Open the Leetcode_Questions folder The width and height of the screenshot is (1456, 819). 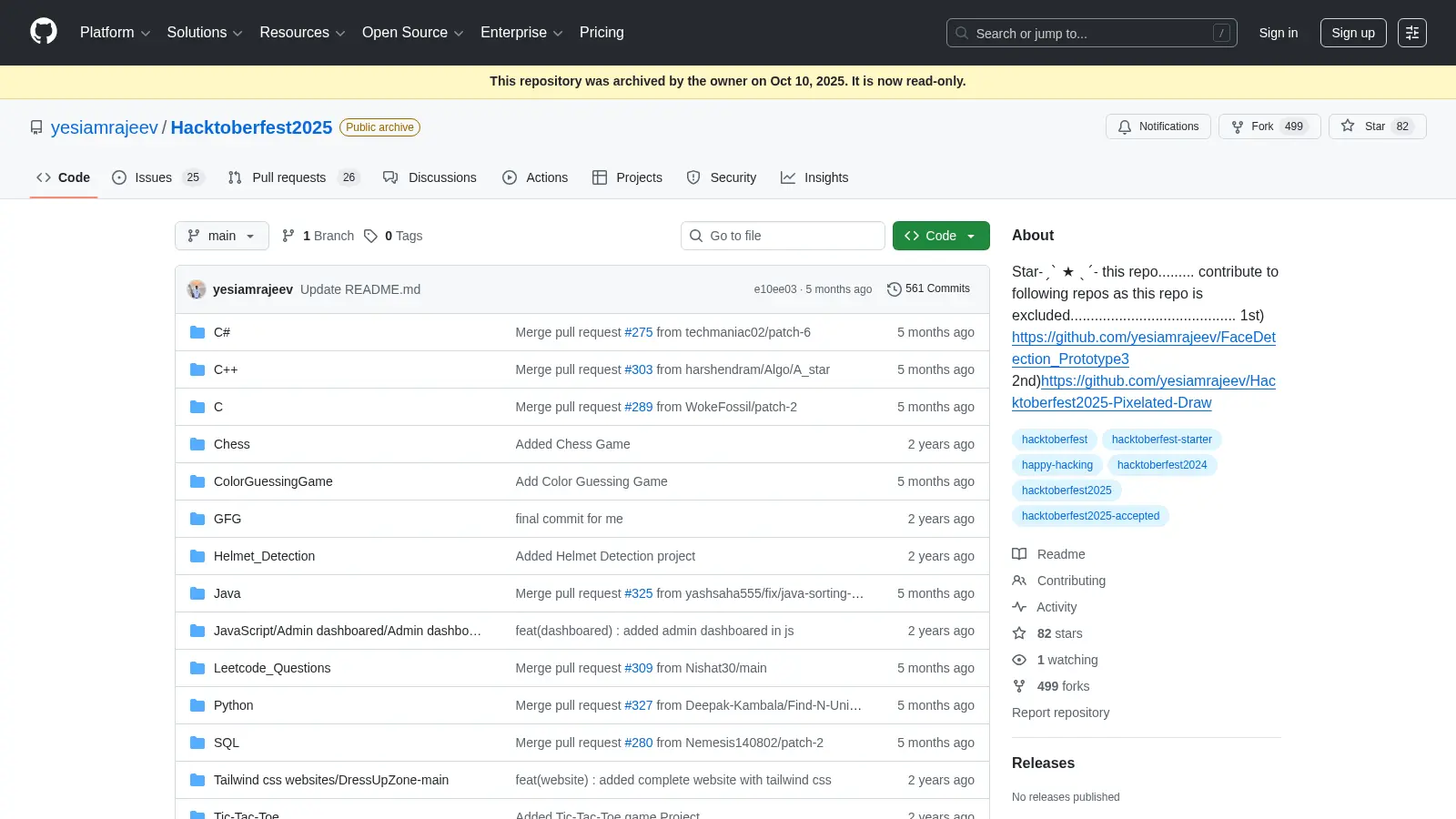coord(272,668)
